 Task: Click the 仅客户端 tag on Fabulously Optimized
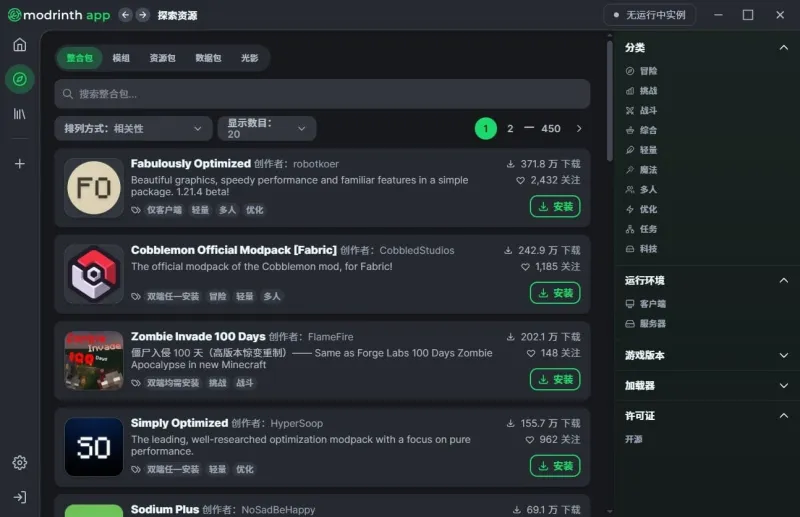pyautogui.click(x=164, y=210)
